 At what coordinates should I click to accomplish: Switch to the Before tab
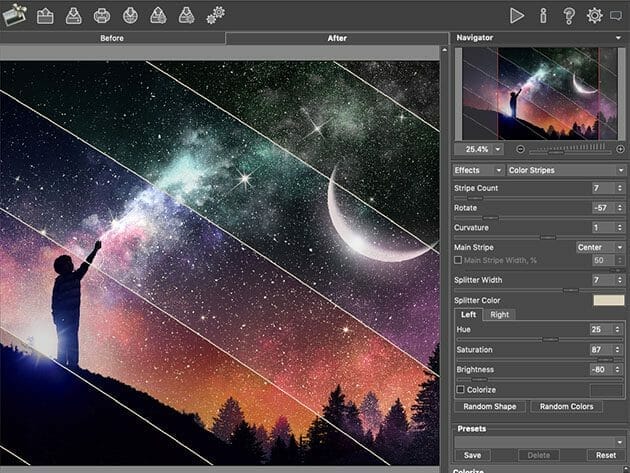pyautogui.click(x=112, y=38)
